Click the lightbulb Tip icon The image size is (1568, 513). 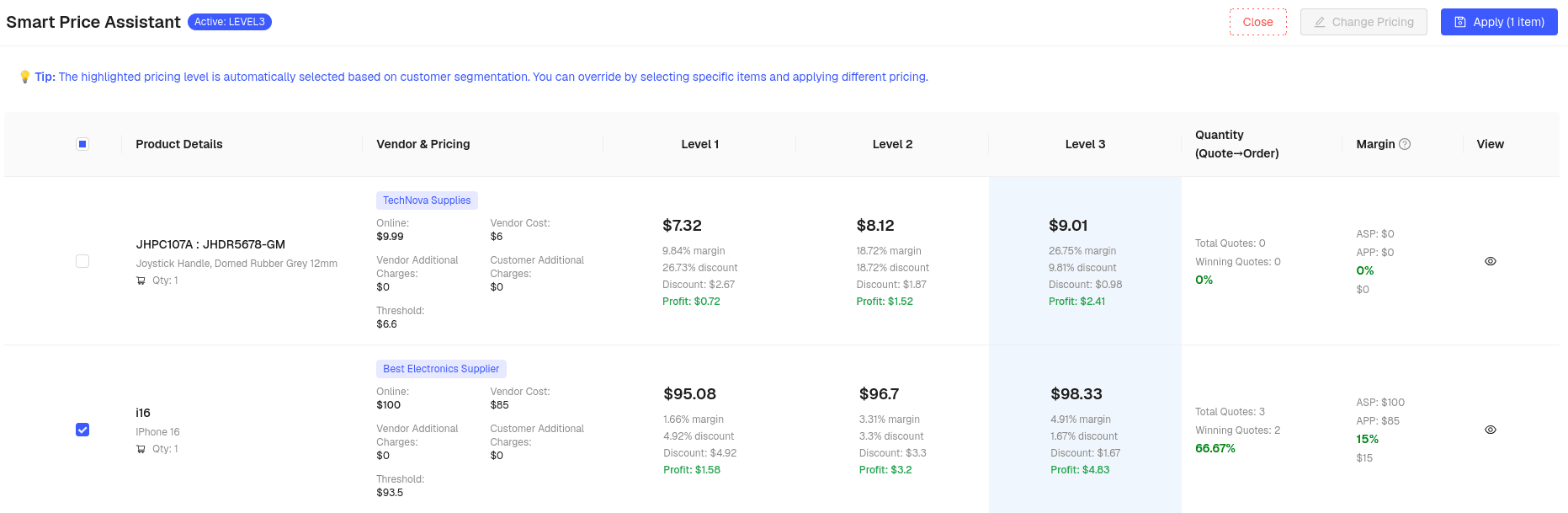point(24,77)
